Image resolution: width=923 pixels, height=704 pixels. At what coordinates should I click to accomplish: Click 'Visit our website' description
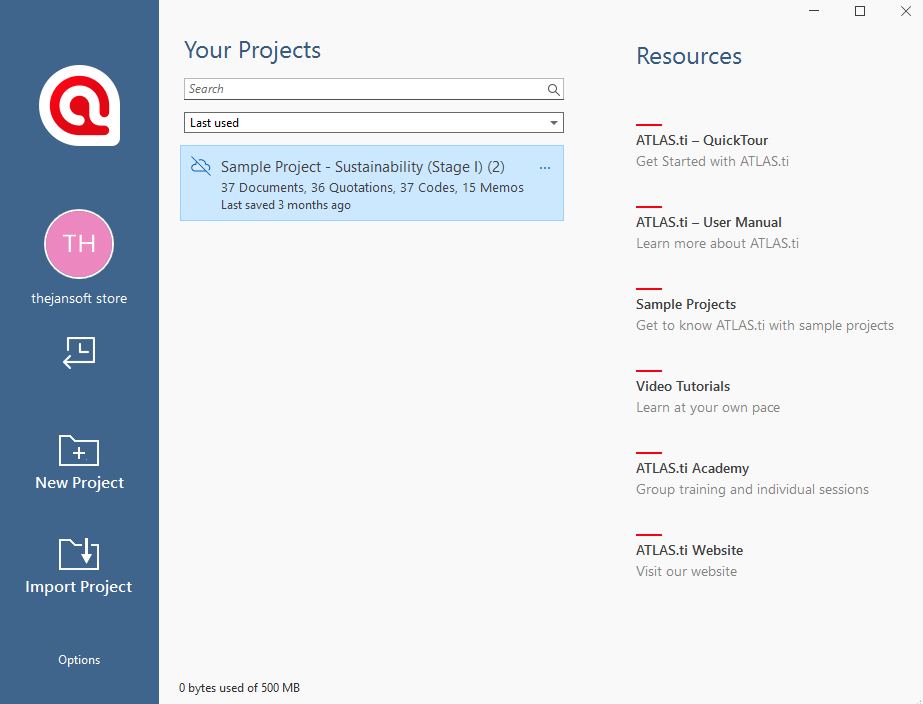tap(686, 571)
